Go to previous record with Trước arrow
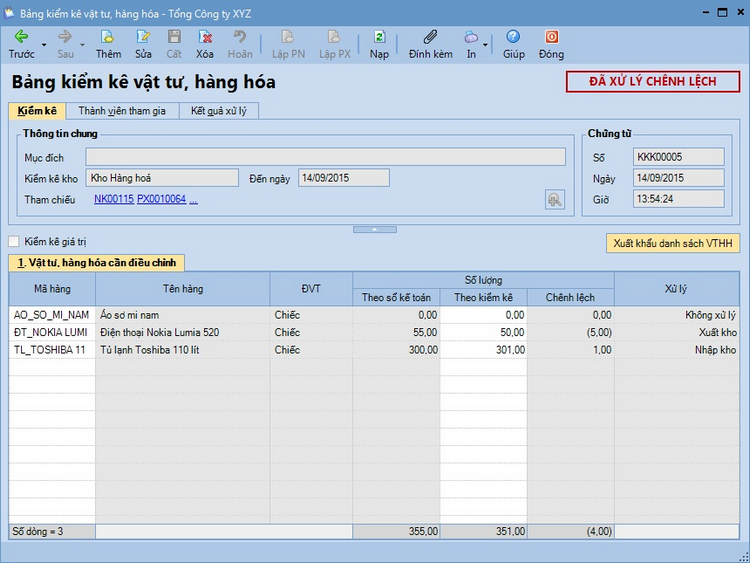 click(x=21, y=37)
